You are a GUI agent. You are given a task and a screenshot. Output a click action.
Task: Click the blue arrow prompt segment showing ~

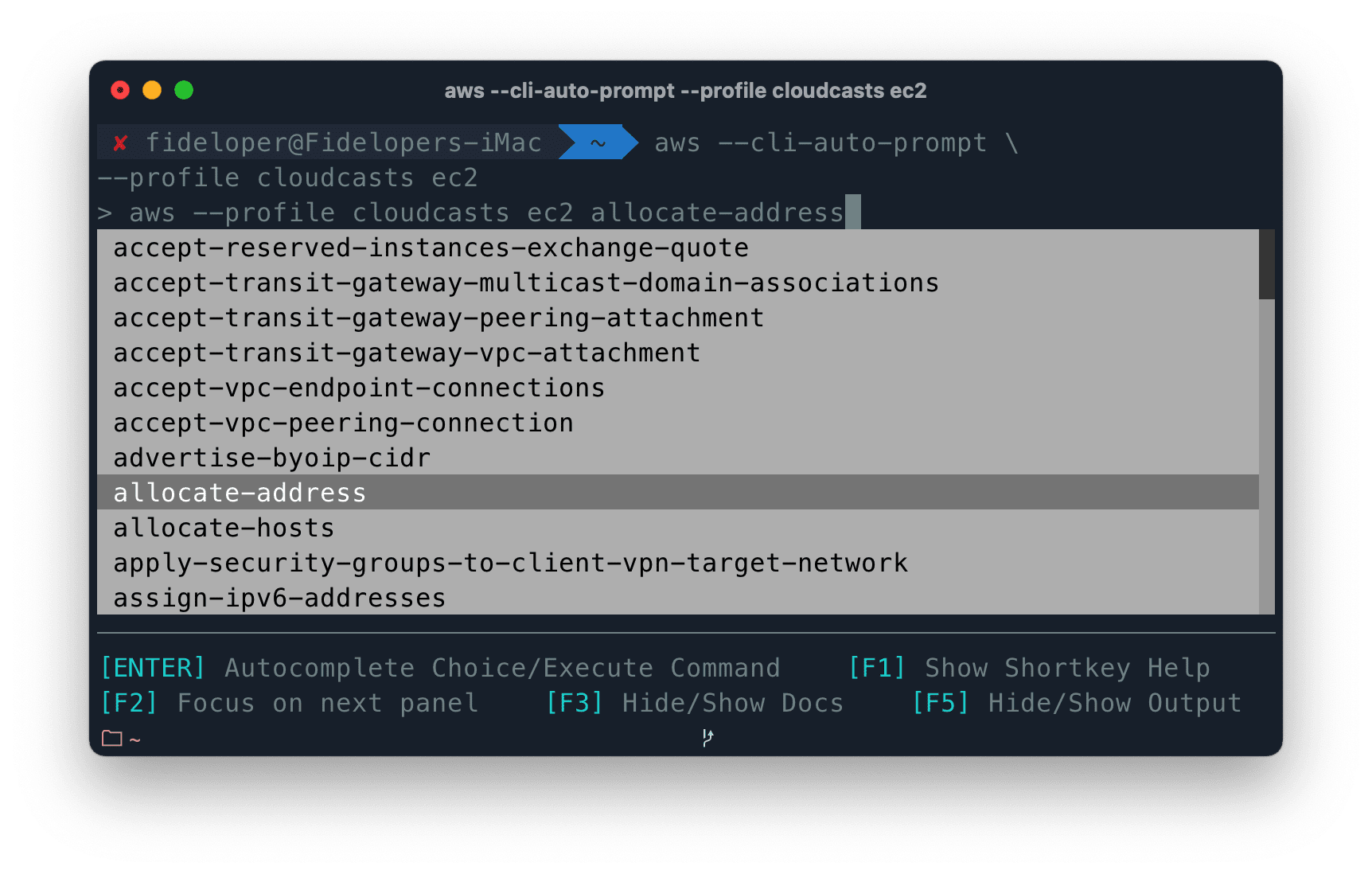[597, 142]
